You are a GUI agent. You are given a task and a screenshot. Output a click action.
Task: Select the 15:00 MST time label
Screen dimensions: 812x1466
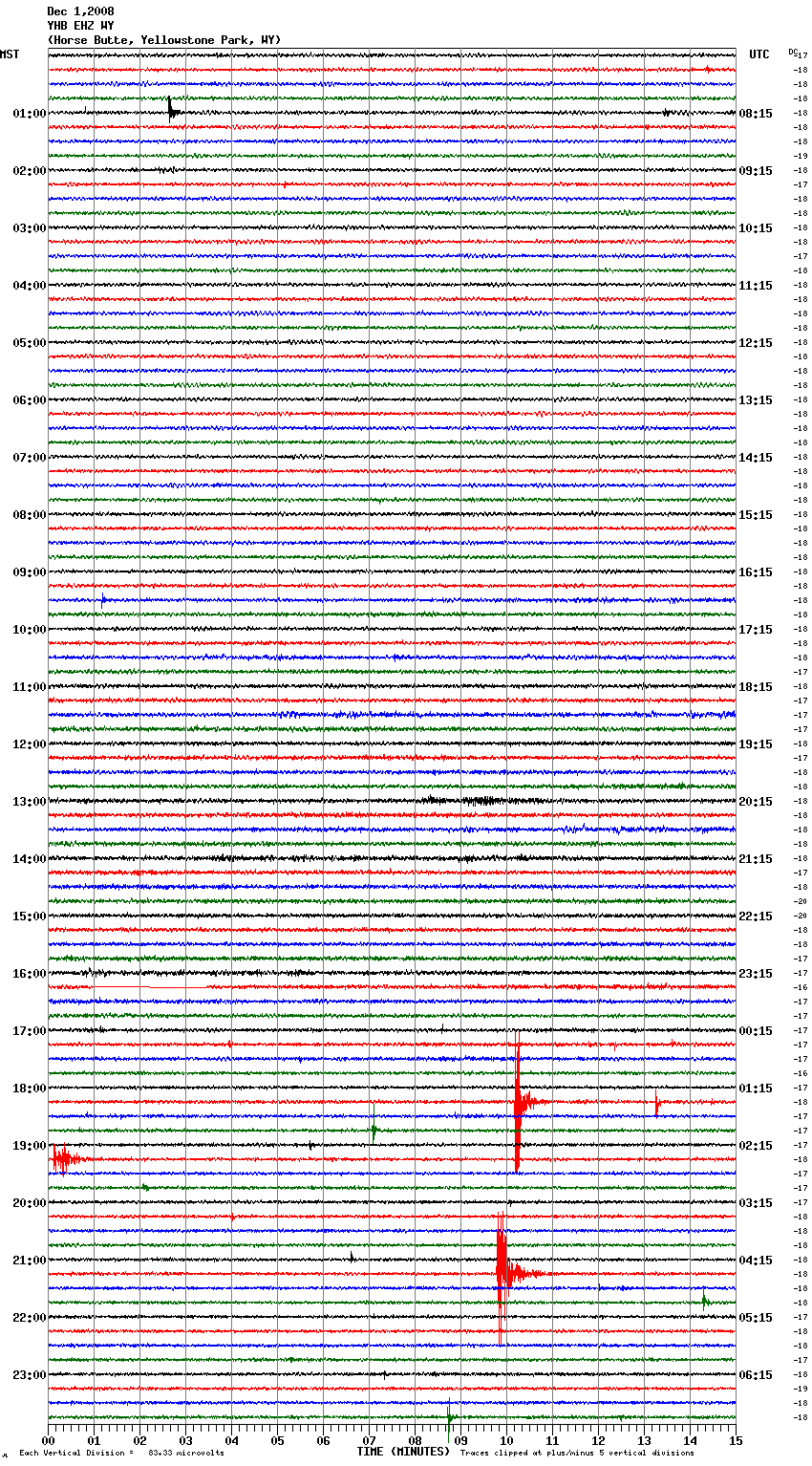[30, 916]
